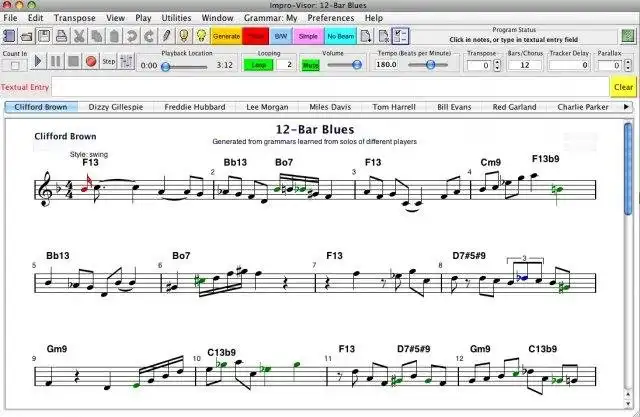
Task: Delete chorus with the page-x icon
Action: click(x=384, y=36)
